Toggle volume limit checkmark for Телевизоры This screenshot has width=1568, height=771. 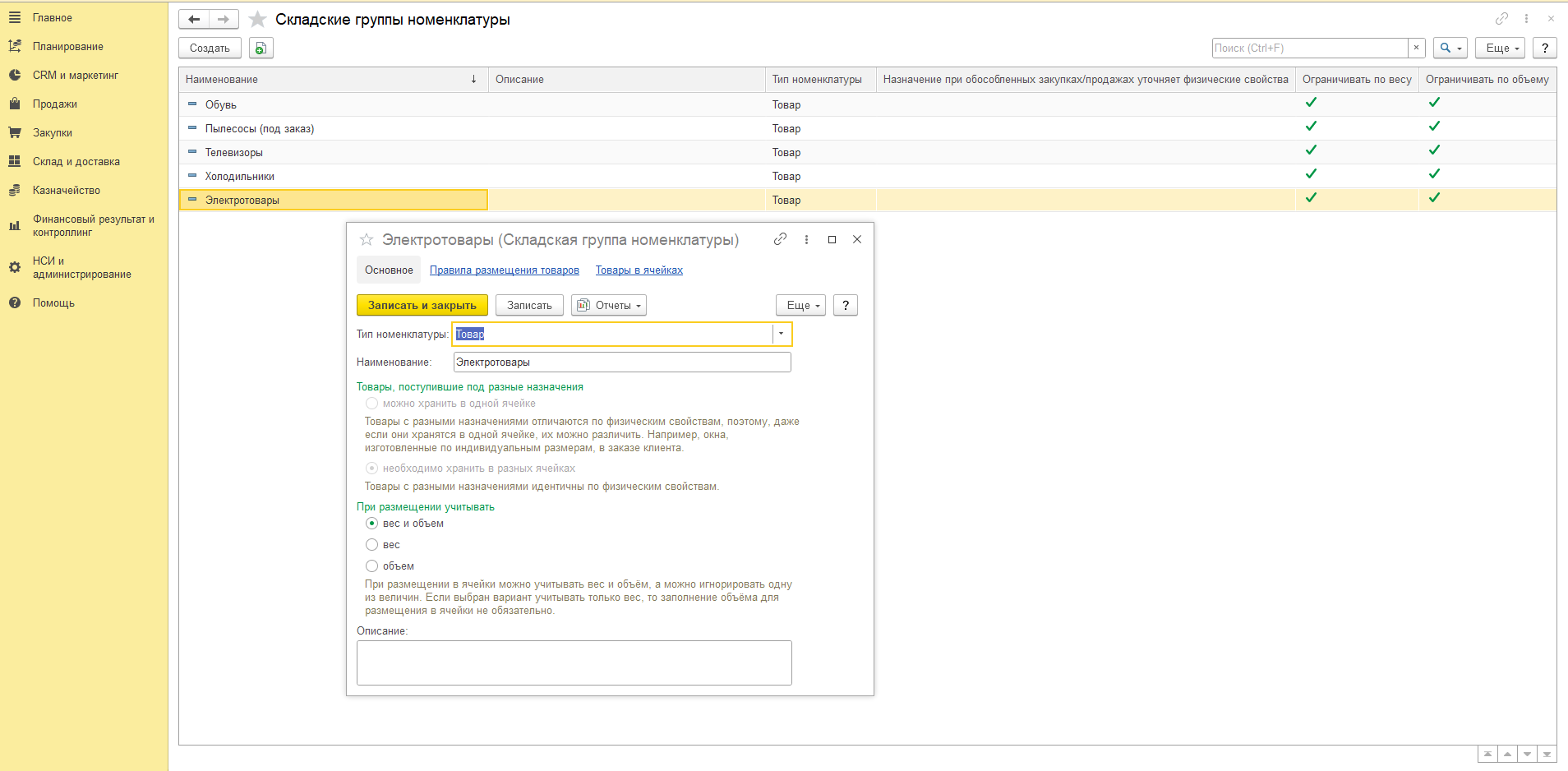tap(1434, 150)
